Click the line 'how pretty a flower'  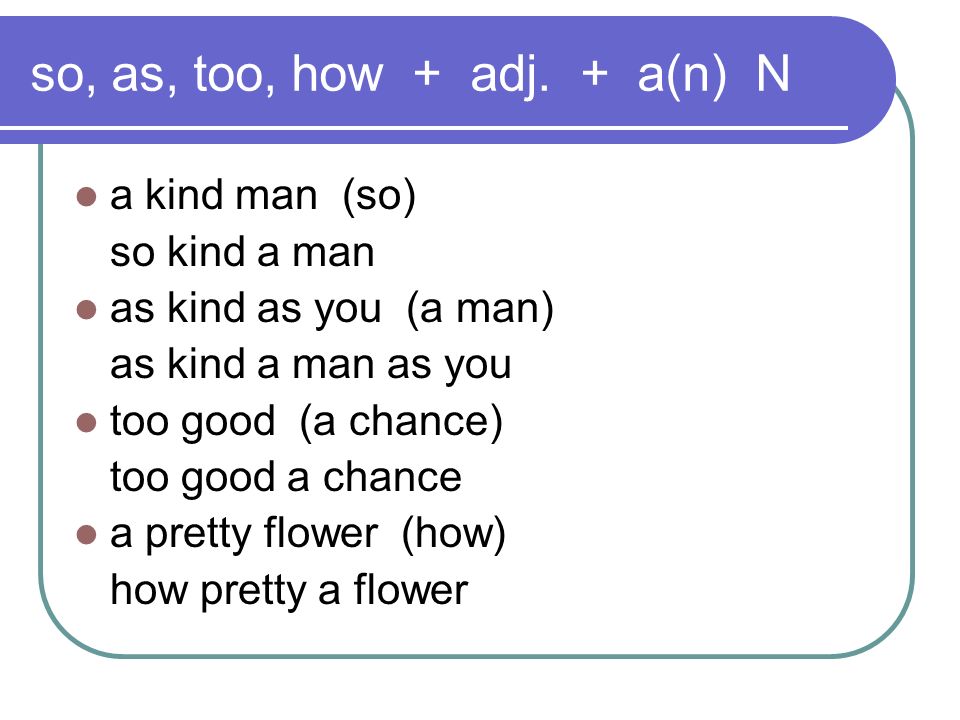[289, 591]
